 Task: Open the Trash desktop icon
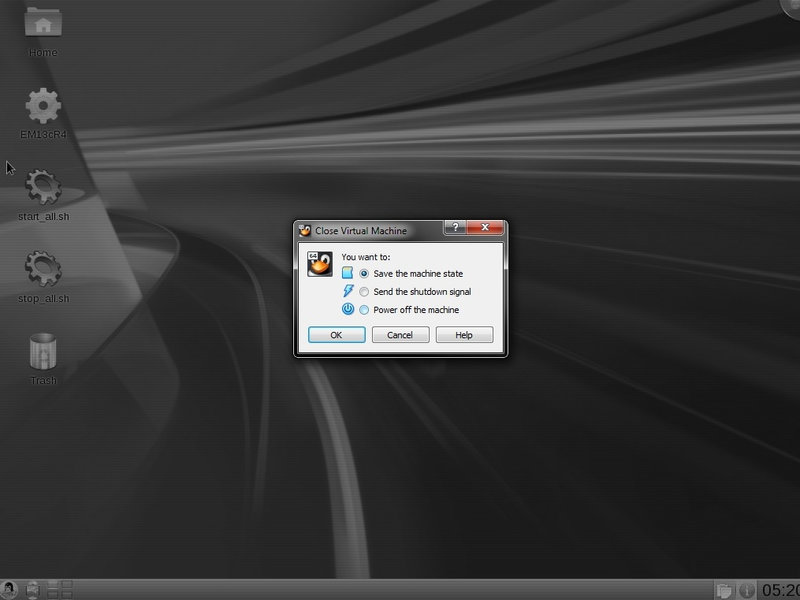[42, 352]
